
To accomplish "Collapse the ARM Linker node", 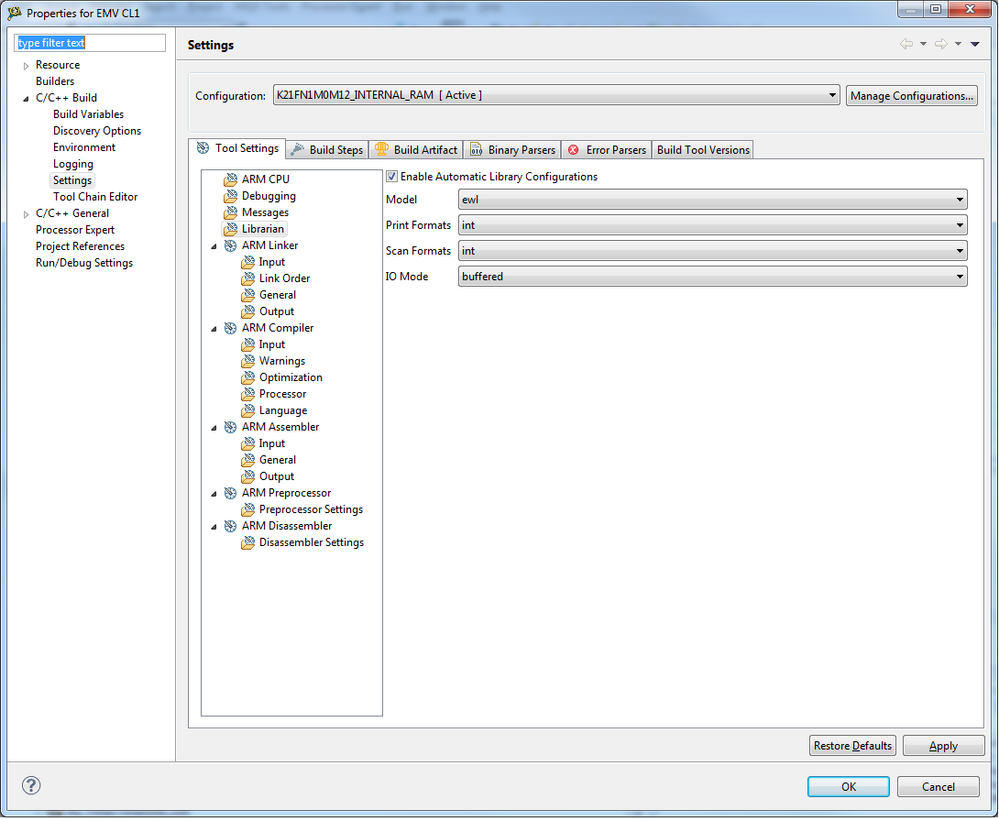I will [214, 246].
